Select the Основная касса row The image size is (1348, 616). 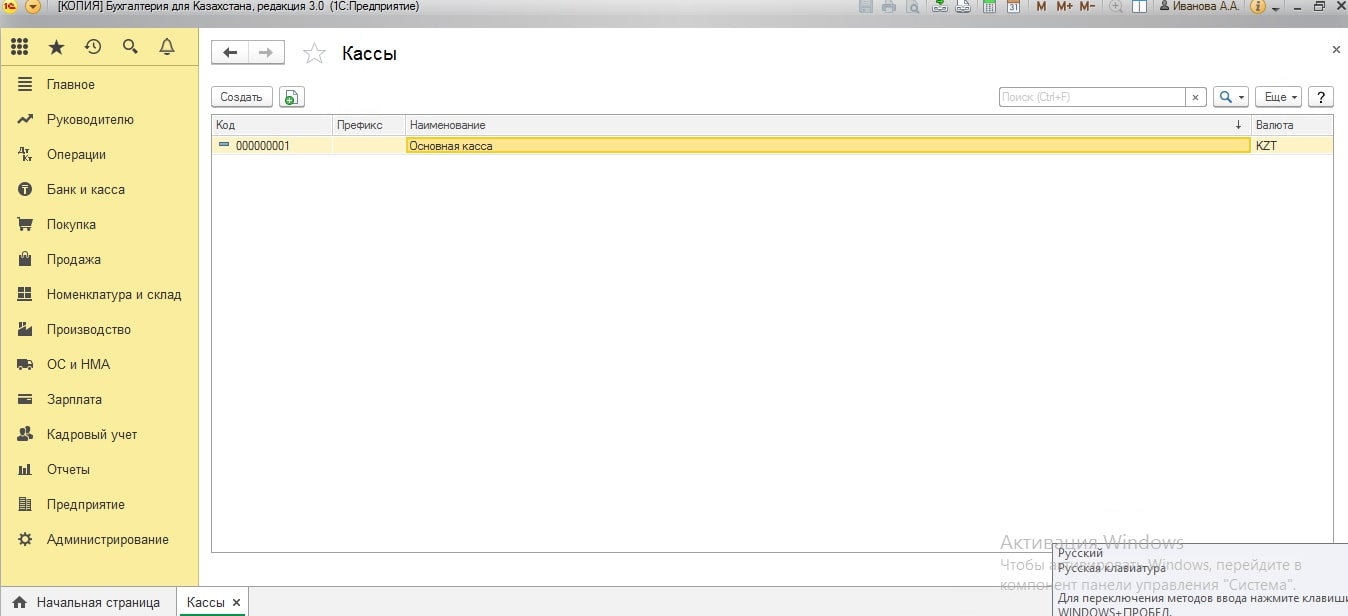[x=827, y=145]
